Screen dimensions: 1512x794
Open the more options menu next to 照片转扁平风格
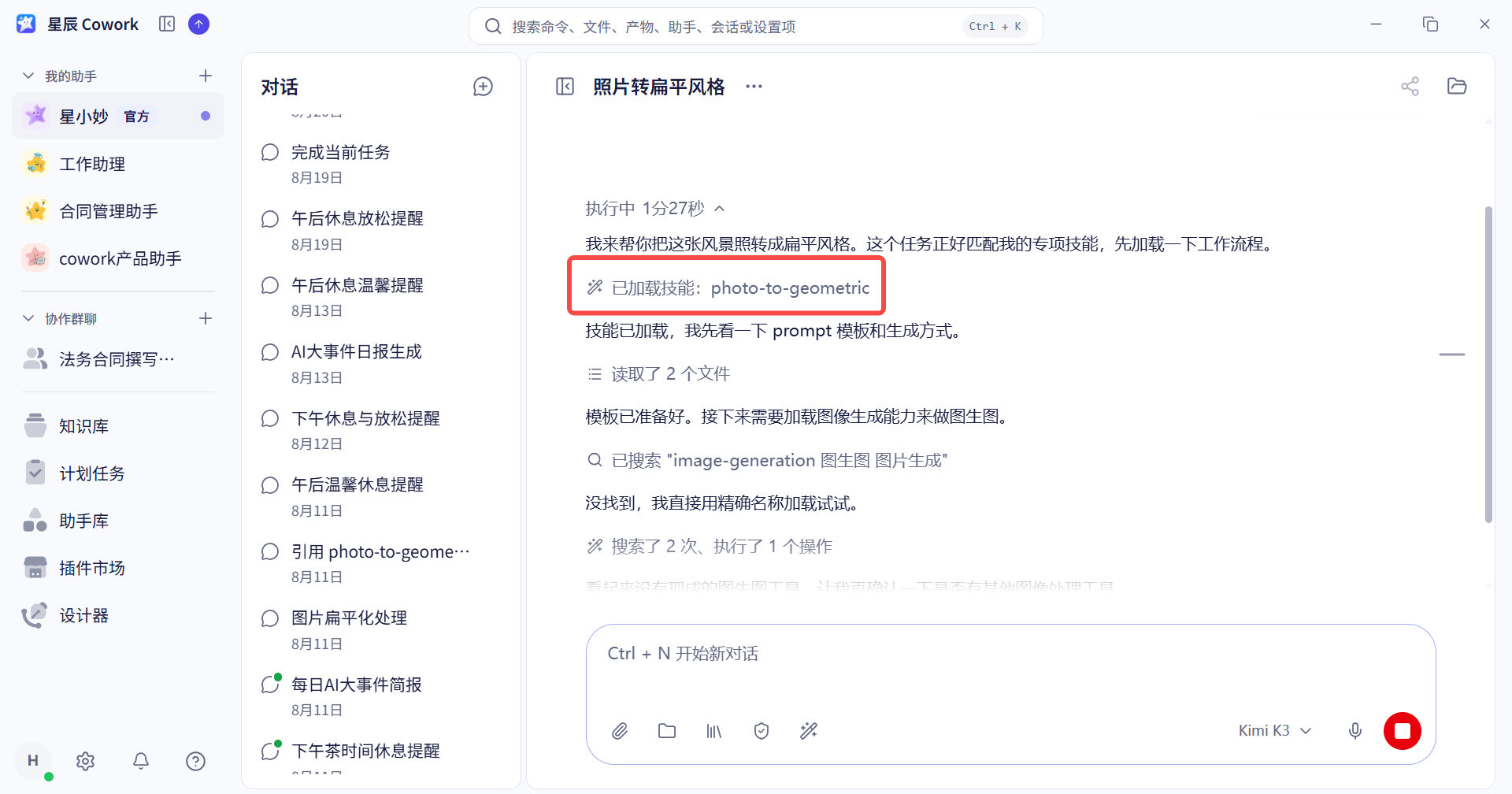click(754, 87)
